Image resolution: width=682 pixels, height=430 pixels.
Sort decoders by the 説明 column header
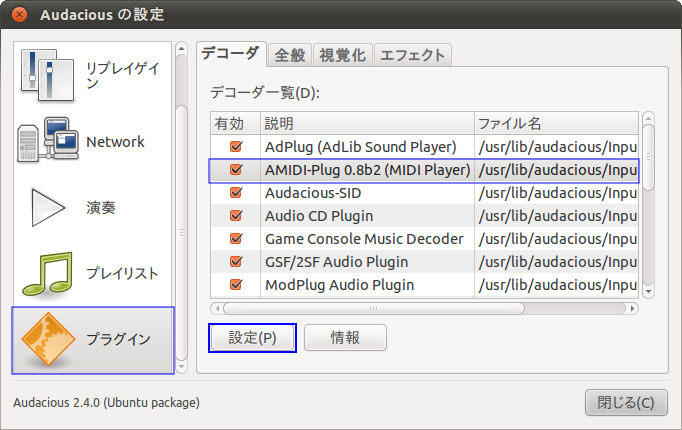(367, 123)
